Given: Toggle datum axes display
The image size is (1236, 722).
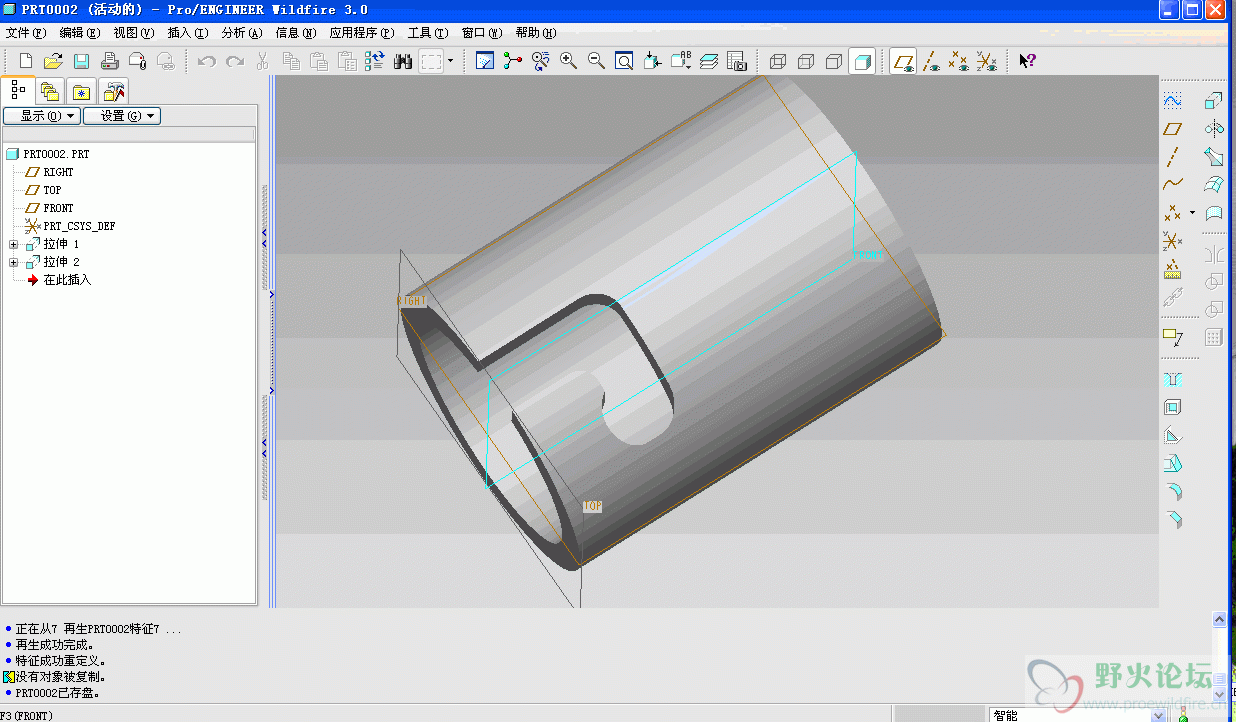Looking at the screenshot, I should pyautogui.click(x=932, y=62).
